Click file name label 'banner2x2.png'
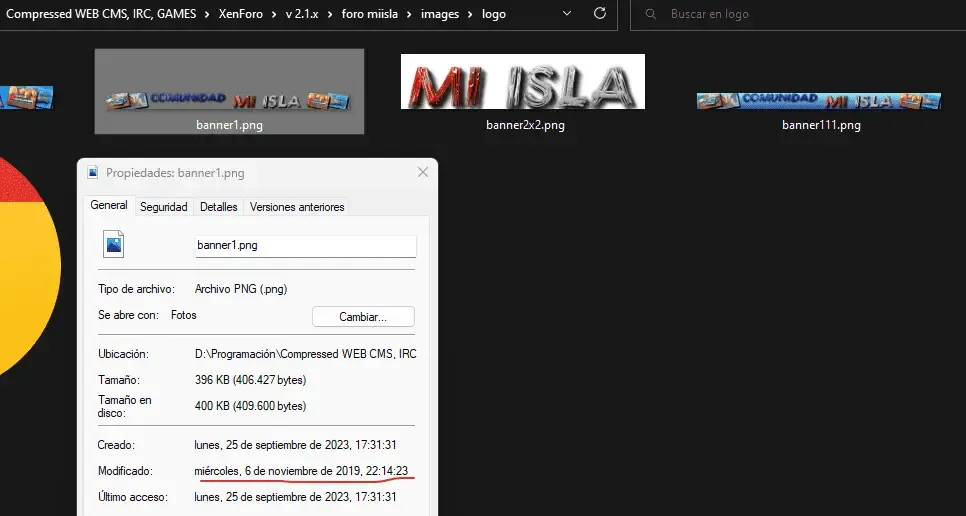 [x=525, y=125]
